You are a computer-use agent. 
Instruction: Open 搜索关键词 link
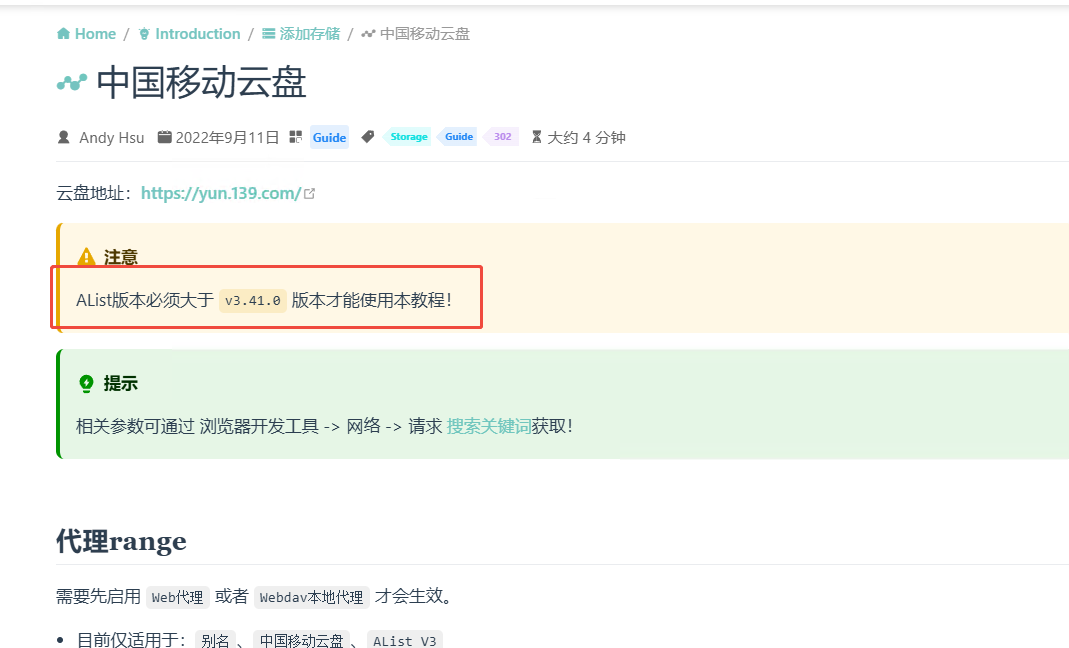[489, 426]
